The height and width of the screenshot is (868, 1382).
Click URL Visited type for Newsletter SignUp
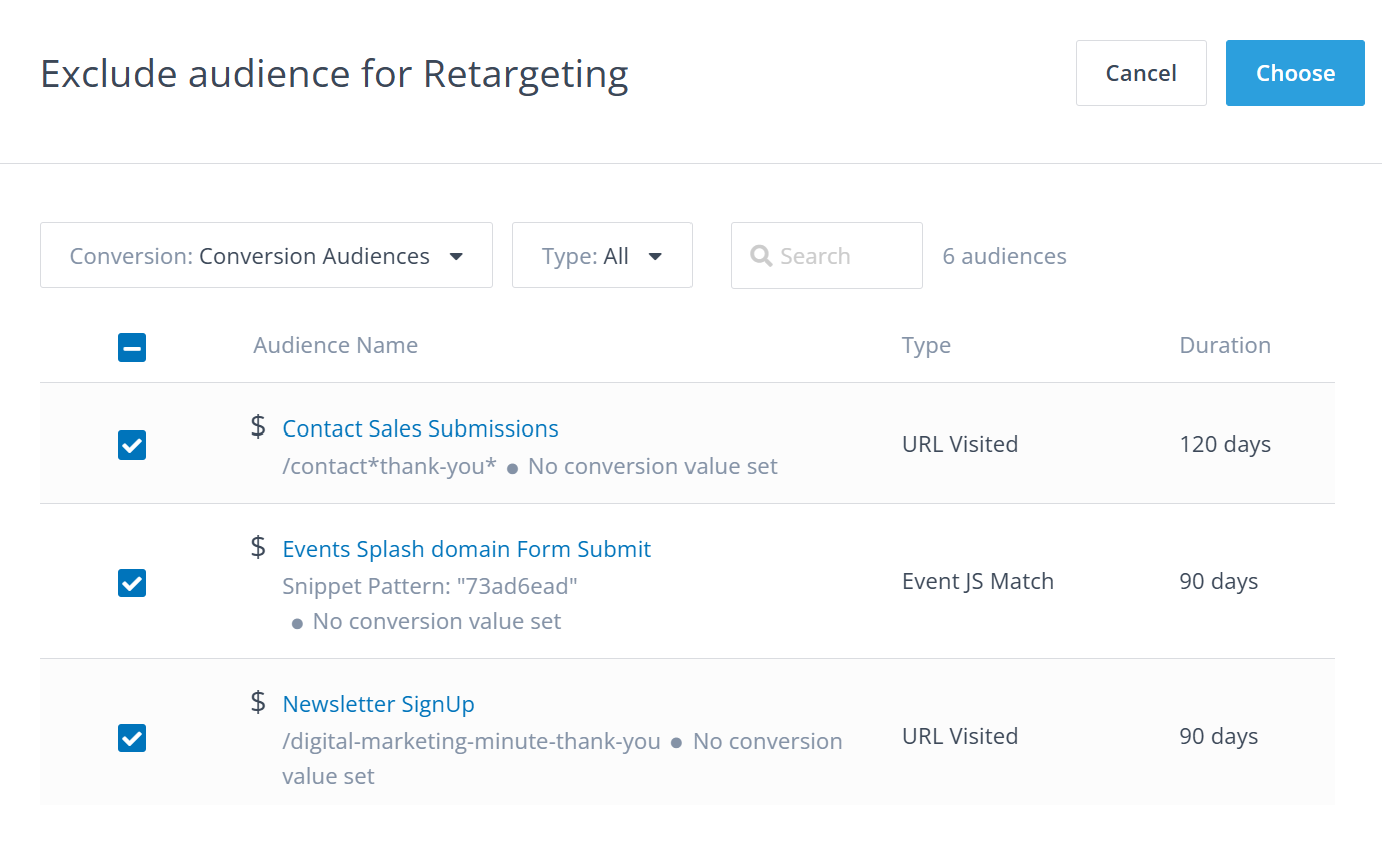coord(959,736)
